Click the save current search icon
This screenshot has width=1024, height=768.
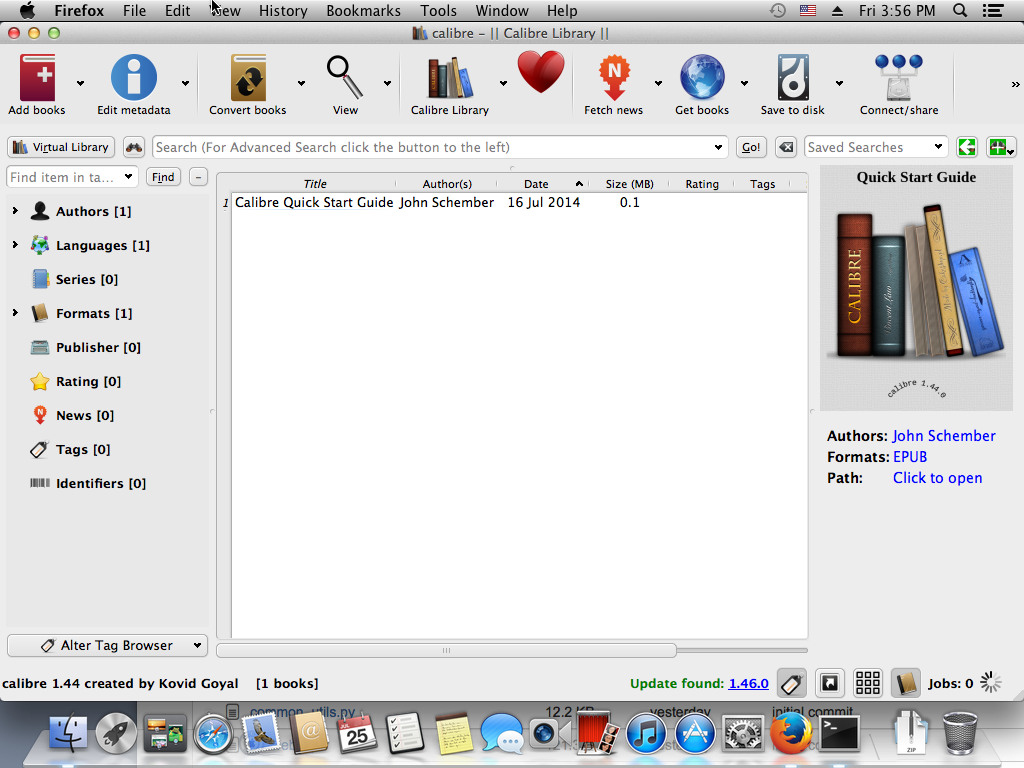1001,147
